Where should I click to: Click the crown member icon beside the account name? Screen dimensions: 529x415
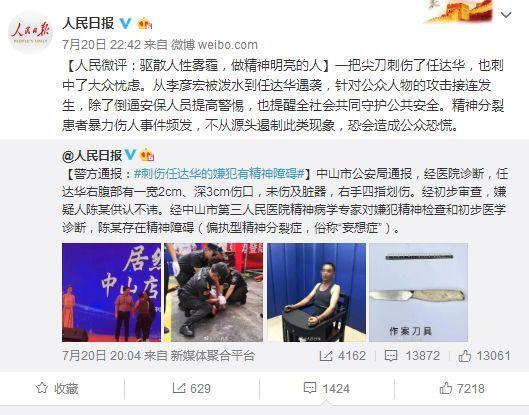point(144,23)
